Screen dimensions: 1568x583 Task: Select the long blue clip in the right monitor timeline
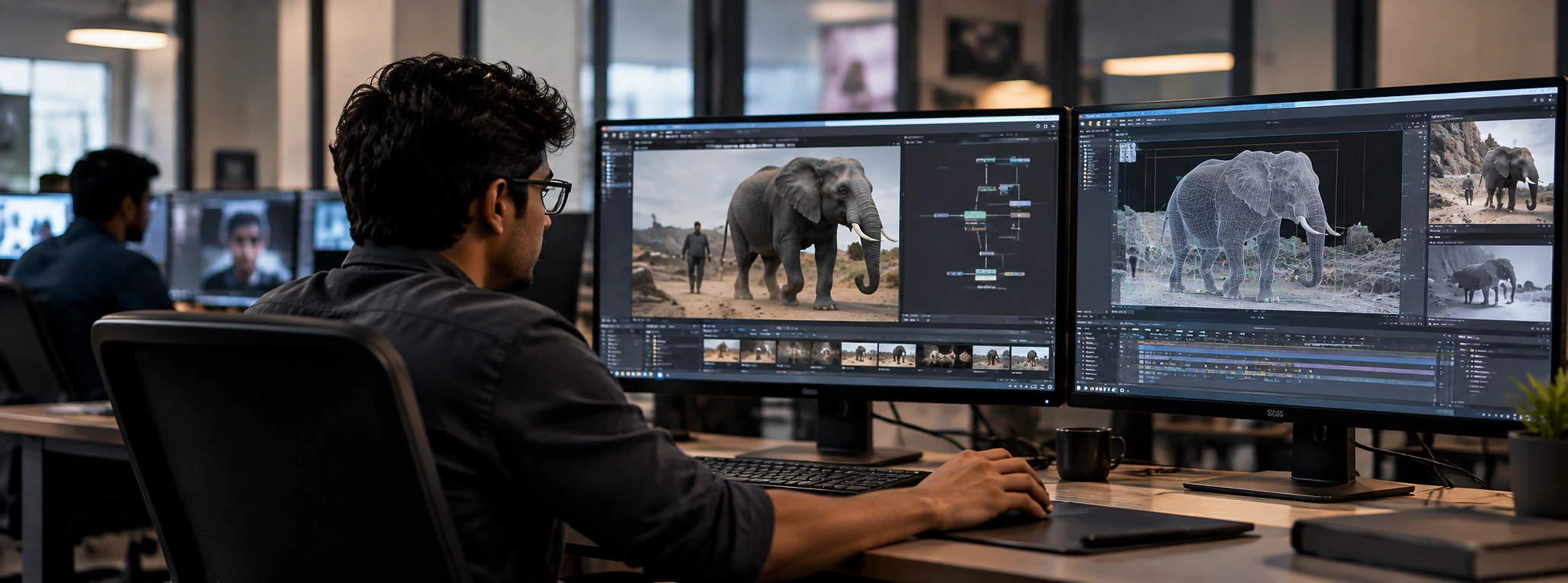pos(1288,354)
